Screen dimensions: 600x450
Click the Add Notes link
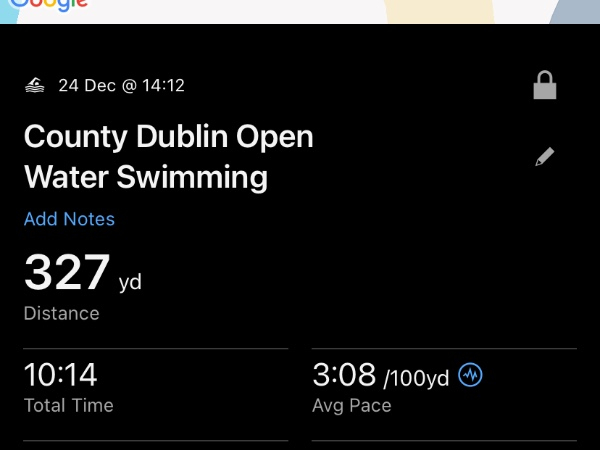click(69, 219)
